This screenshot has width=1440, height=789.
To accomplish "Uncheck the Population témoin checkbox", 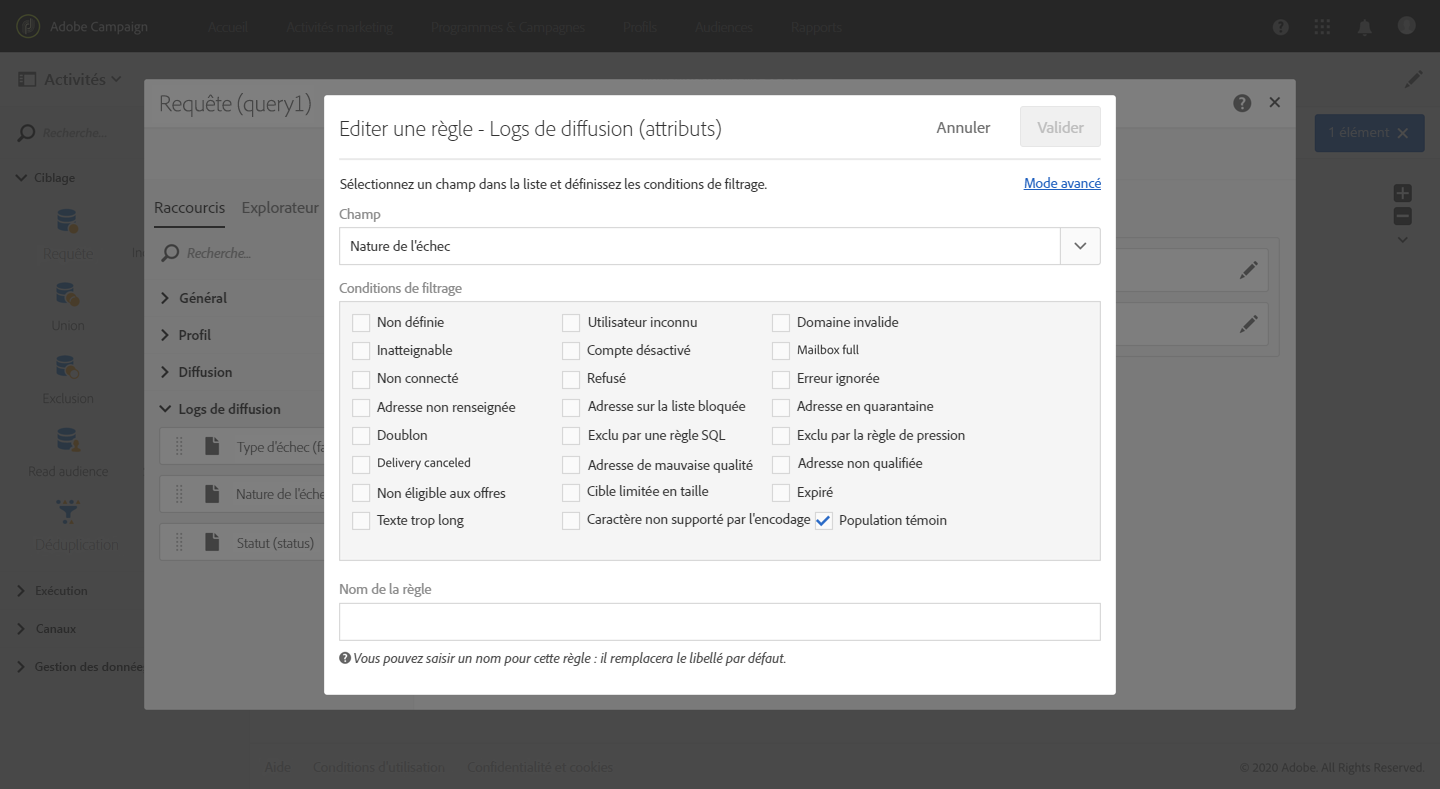I will (824, 521).
